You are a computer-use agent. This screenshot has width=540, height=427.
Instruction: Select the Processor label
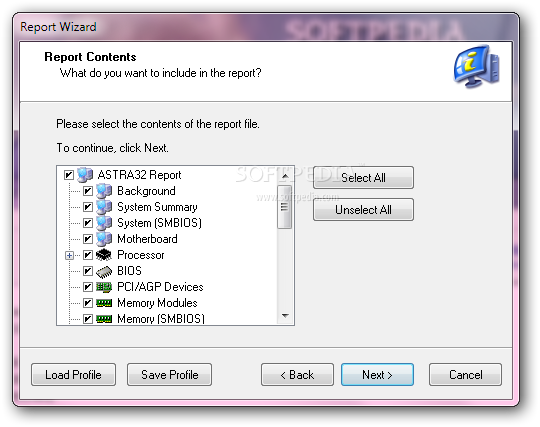(141, 255)
